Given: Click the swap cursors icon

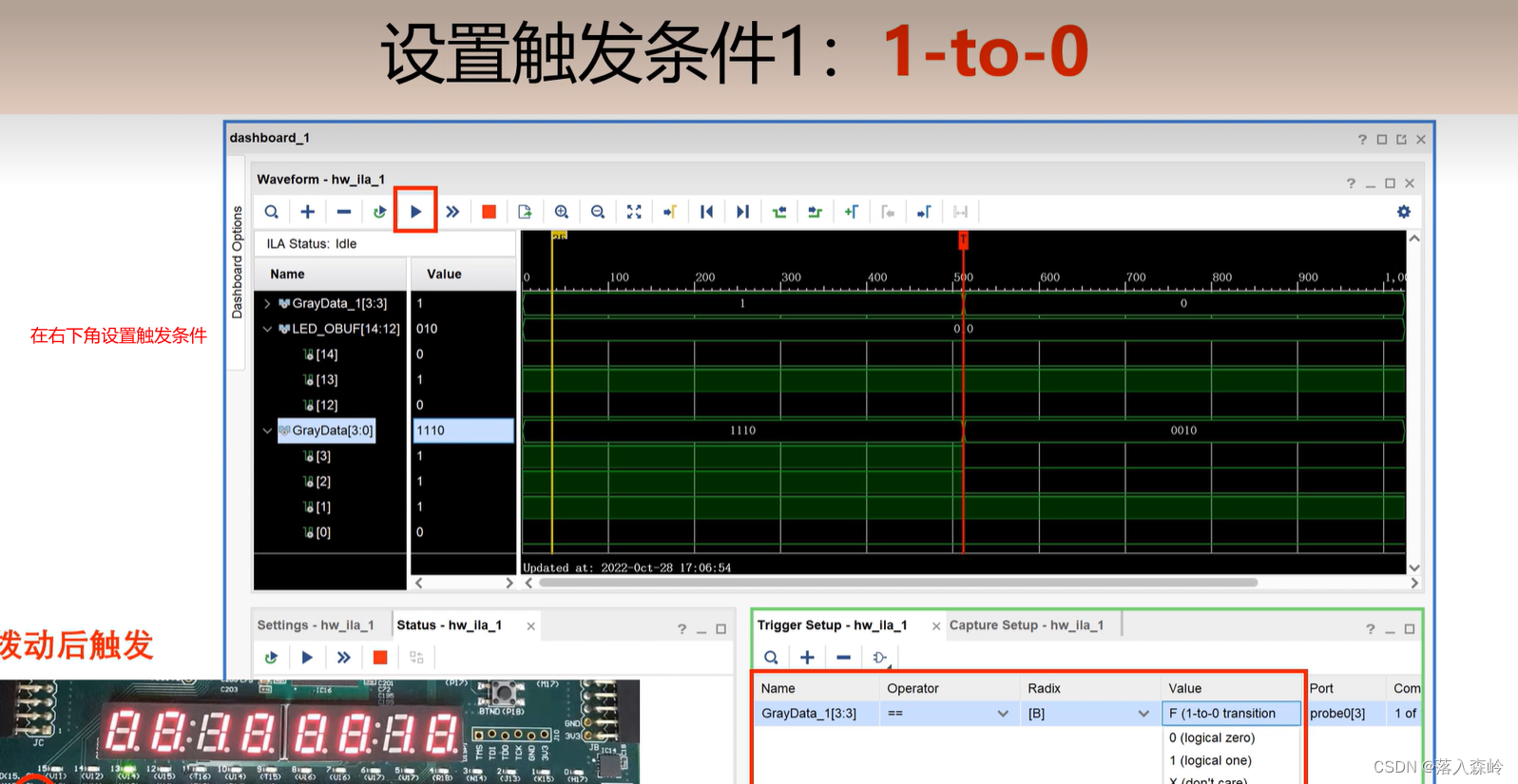Looking at the screenshot, I should tap(960, 212).
